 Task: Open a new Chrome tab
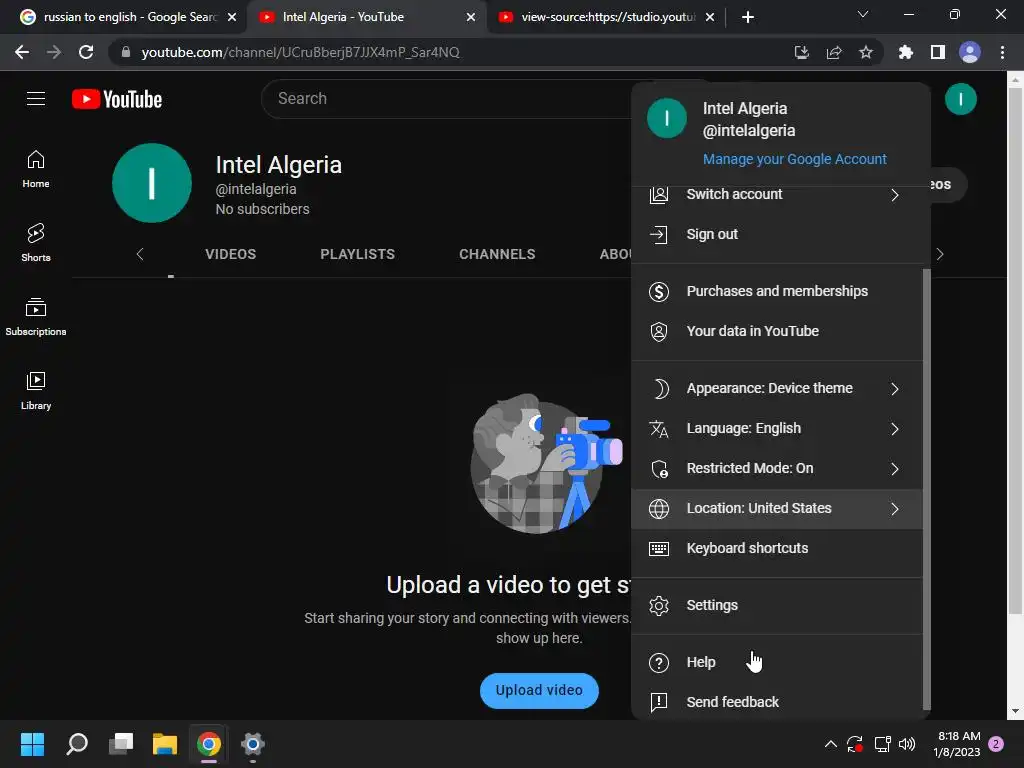[748, 17]
